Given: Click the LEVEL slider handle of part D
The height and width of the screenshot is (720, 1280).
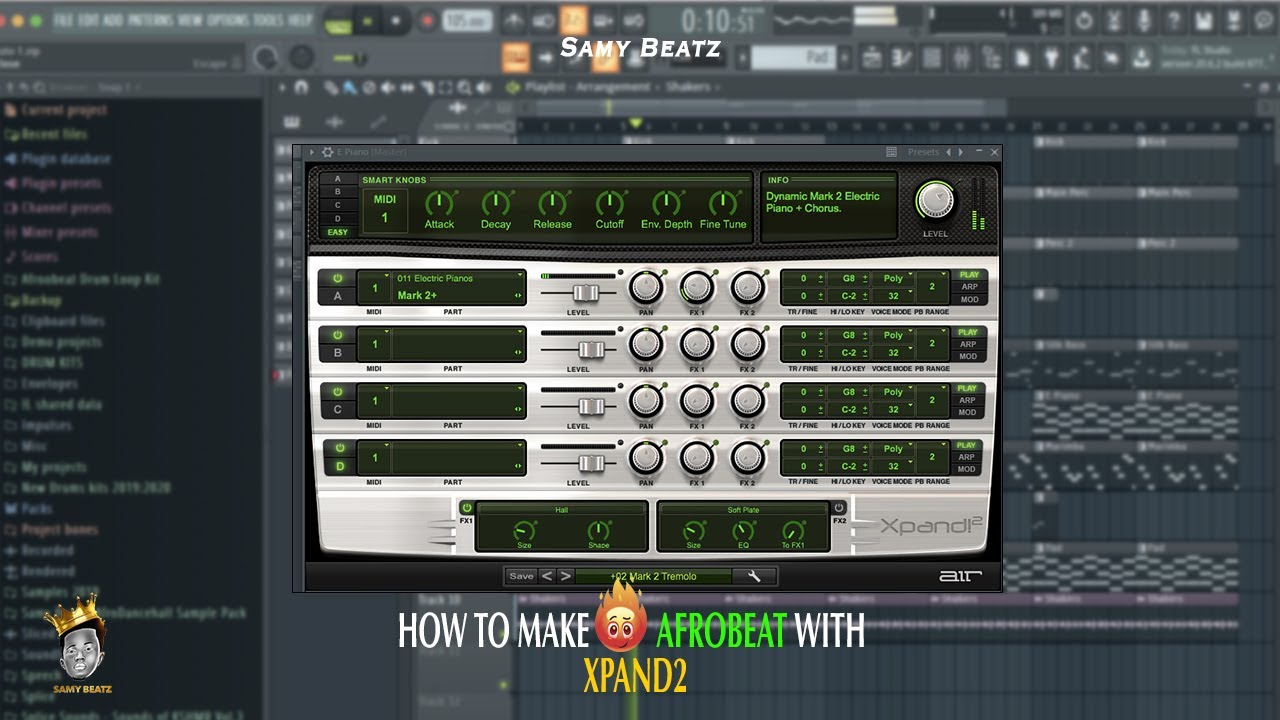Looking at the screenshot, I should point(592,462).
